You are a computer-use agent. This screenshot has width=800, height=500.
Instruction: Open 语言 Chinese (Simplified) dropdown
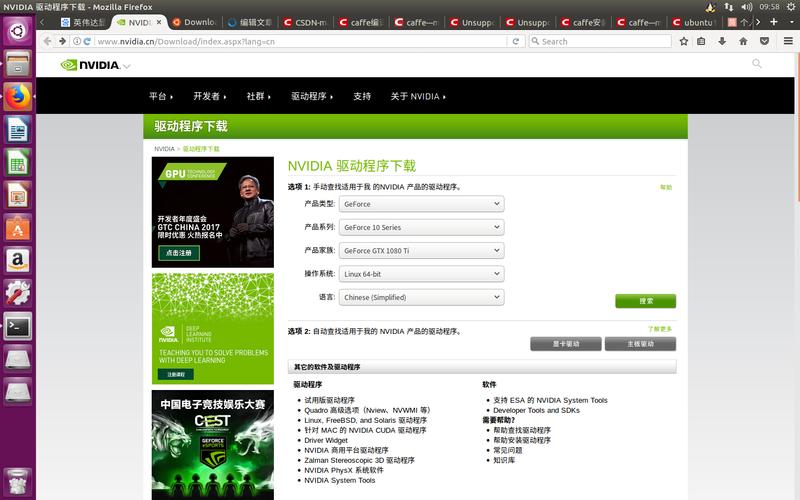(x=421, y=297)
